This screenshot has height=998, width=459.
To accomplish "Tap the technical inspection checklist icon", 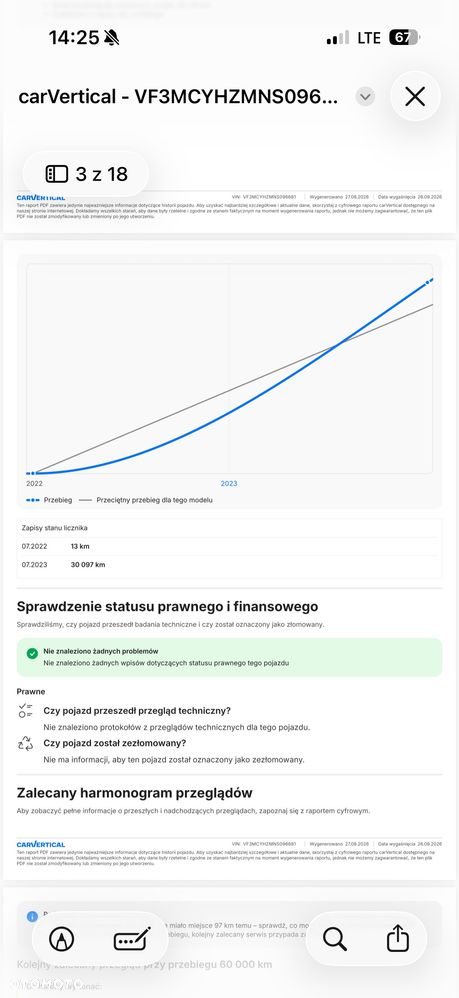I will pos(25,711).
